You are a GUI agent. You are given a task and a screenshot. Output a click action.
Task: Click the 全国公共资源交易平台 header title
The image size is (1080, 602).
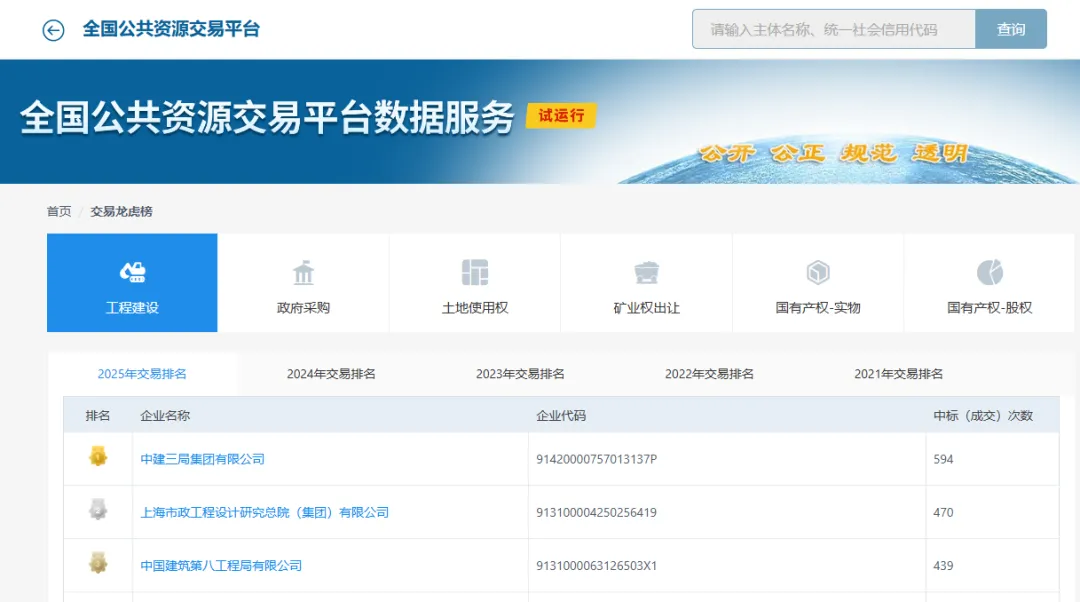point(171,29)
